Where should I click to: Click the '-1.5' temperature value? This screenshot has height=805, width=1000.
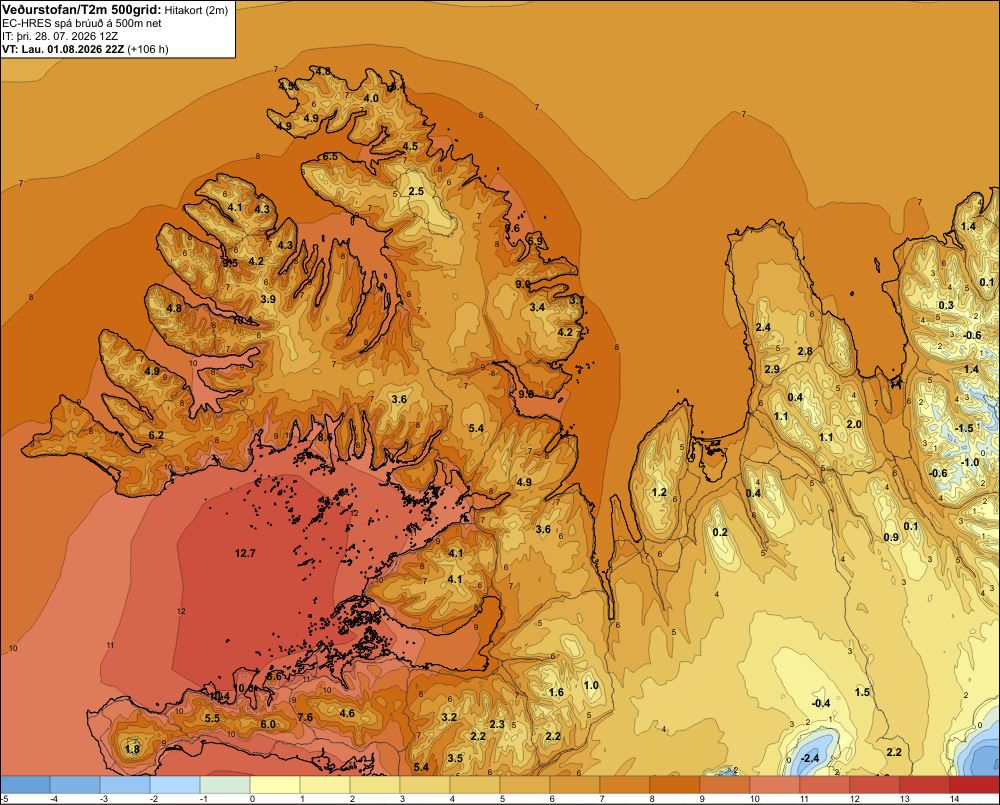(x=964, y=428)
